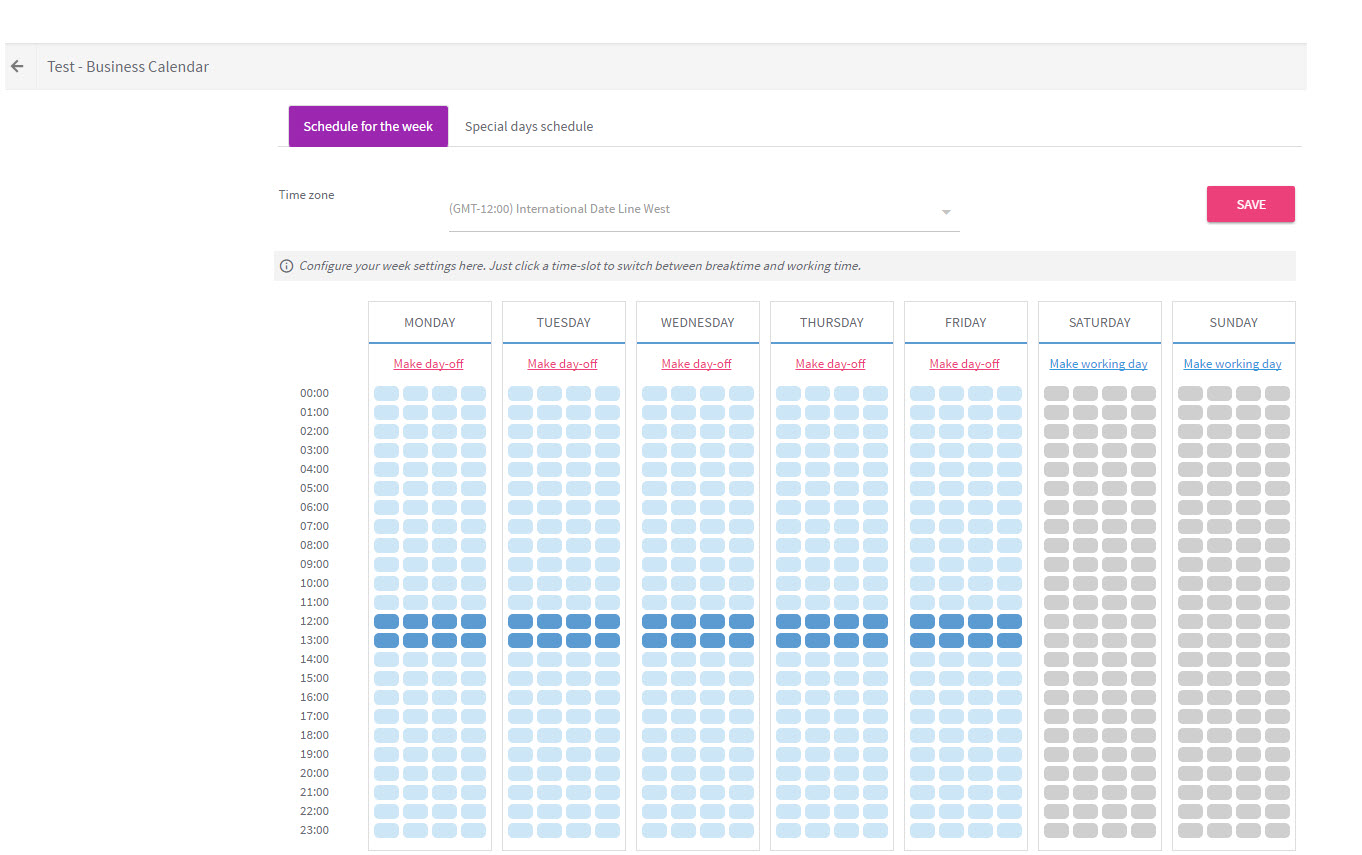The width and height of the screenshot is (1362, 855).
Task: Toggle Thursday's last 20:00 slot
Action: tap(875, 774)
